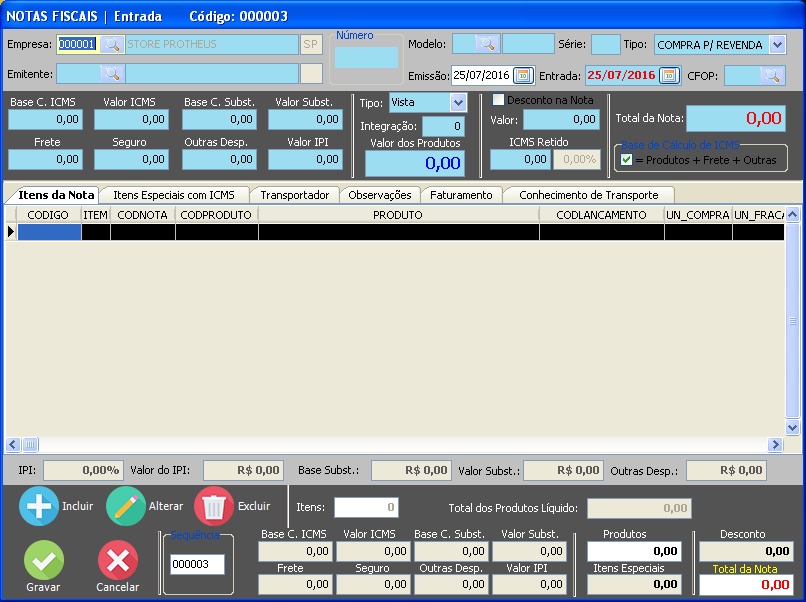Switch to the Transportador tab

coord(295,195)
